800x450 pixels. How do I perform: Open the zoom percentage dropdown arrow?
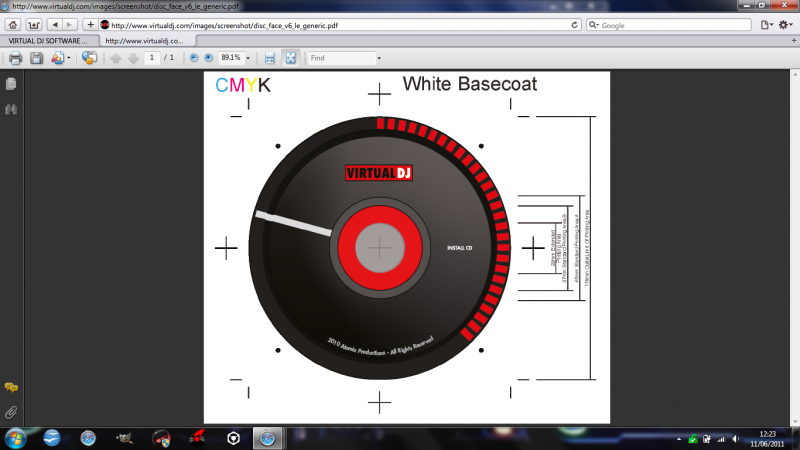pos(248,58)
